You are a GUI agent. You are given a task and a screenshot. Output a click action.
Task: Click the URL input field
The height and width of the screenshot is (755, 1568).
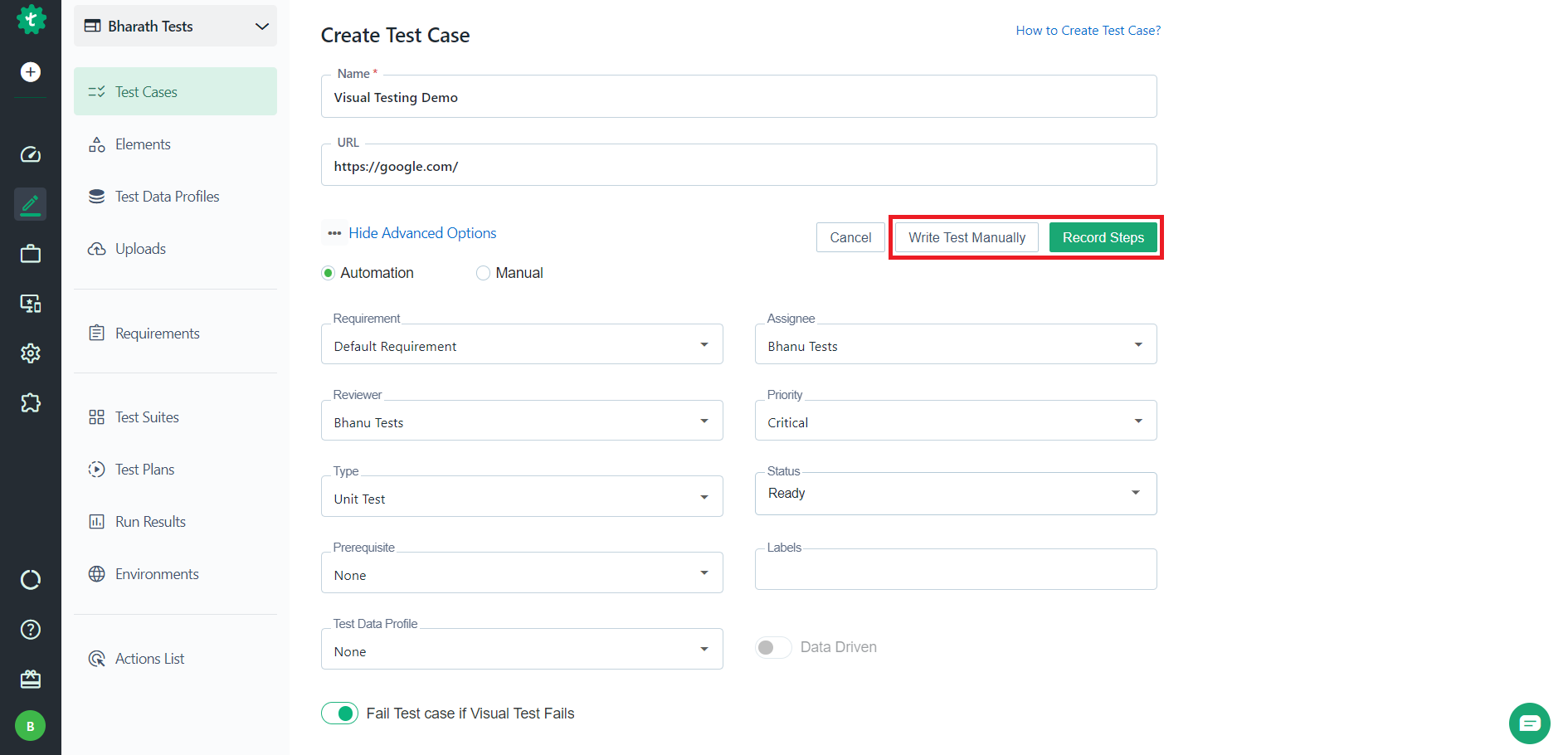(x=739, y=165)
